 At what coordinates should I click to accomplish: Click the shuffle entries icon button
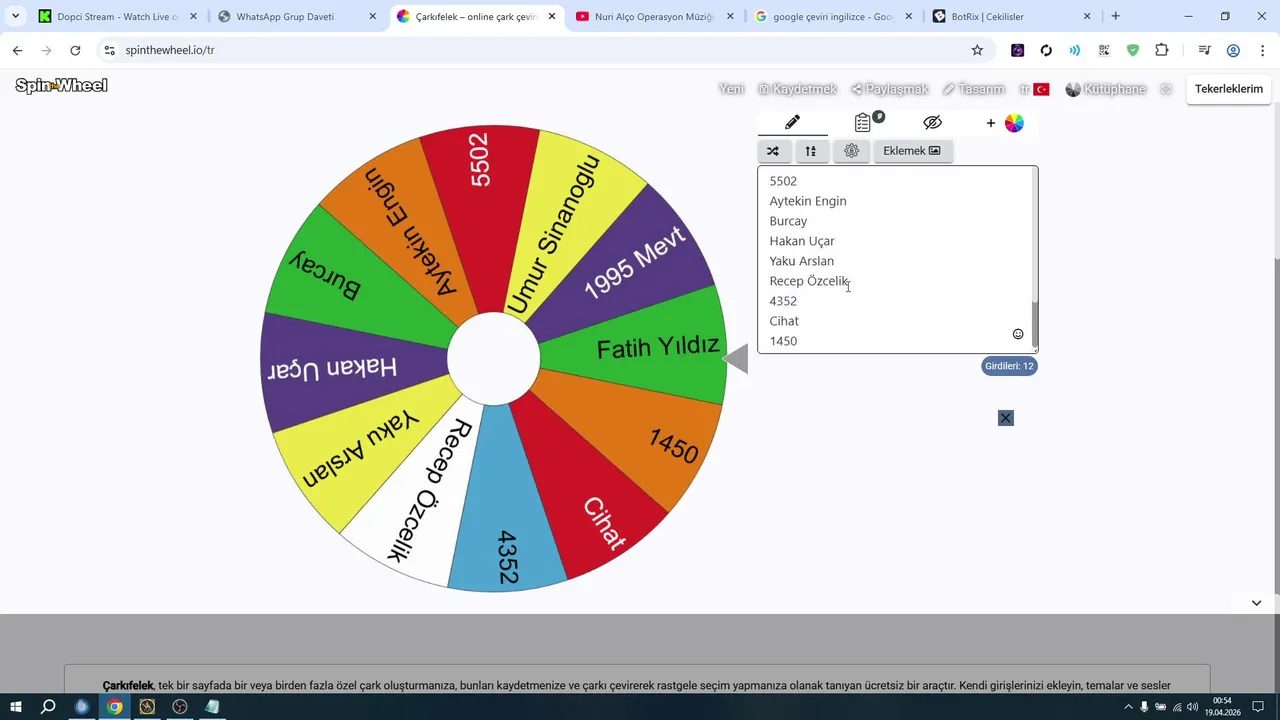pyautogui.click(x=773, y=151)
